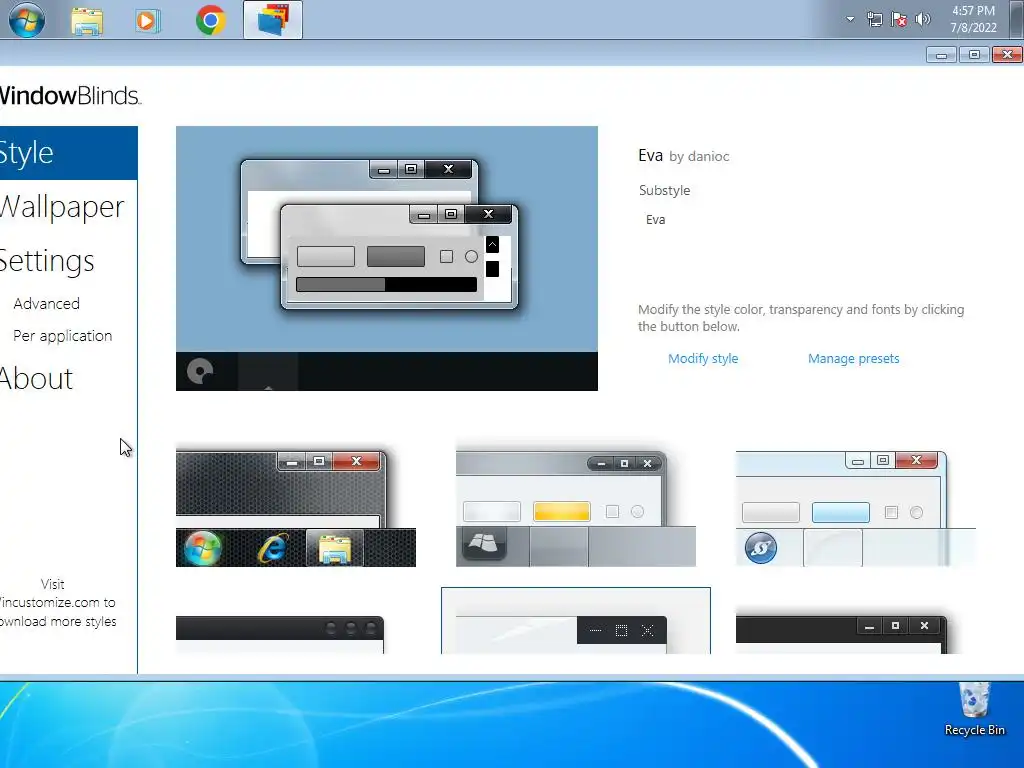Open Windows Explorer from the taskbar

coord(87,21)
